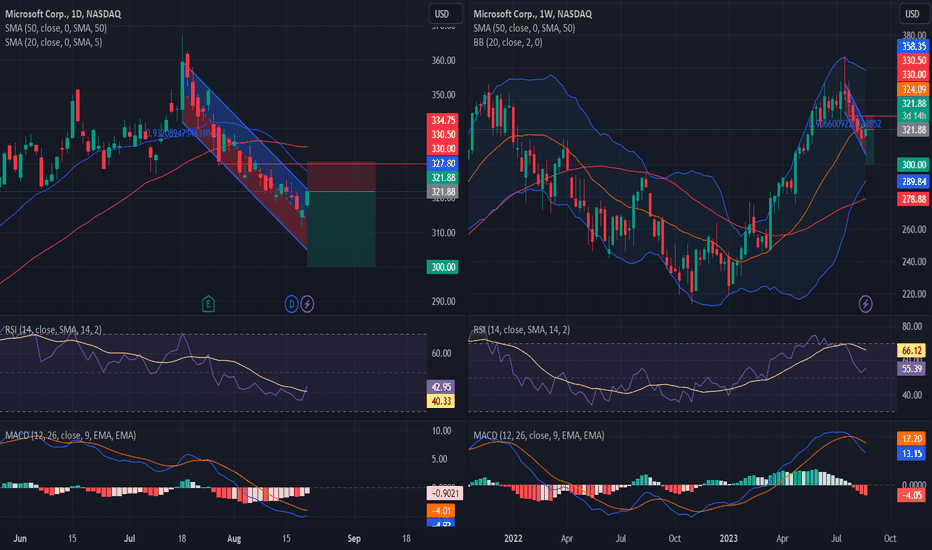Click the 324.09 orange price label on weekly axis
This screenshot has width=932, height=550.
(913, 89)
